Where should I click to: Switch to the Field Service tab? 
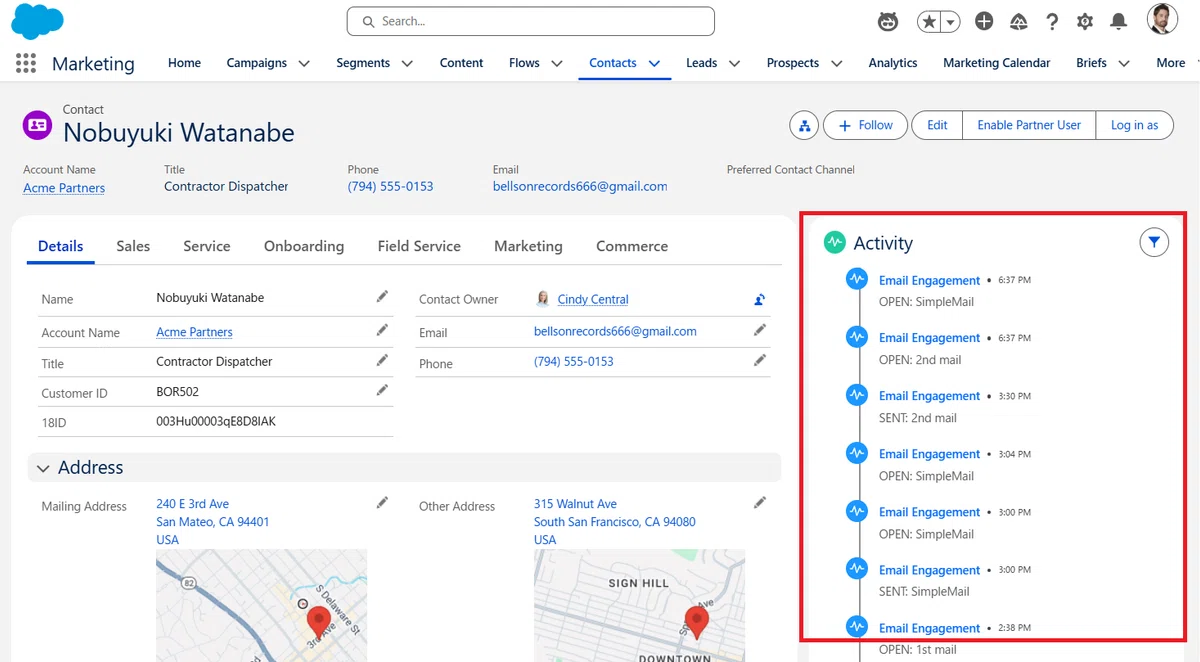[x=419, y=246]
